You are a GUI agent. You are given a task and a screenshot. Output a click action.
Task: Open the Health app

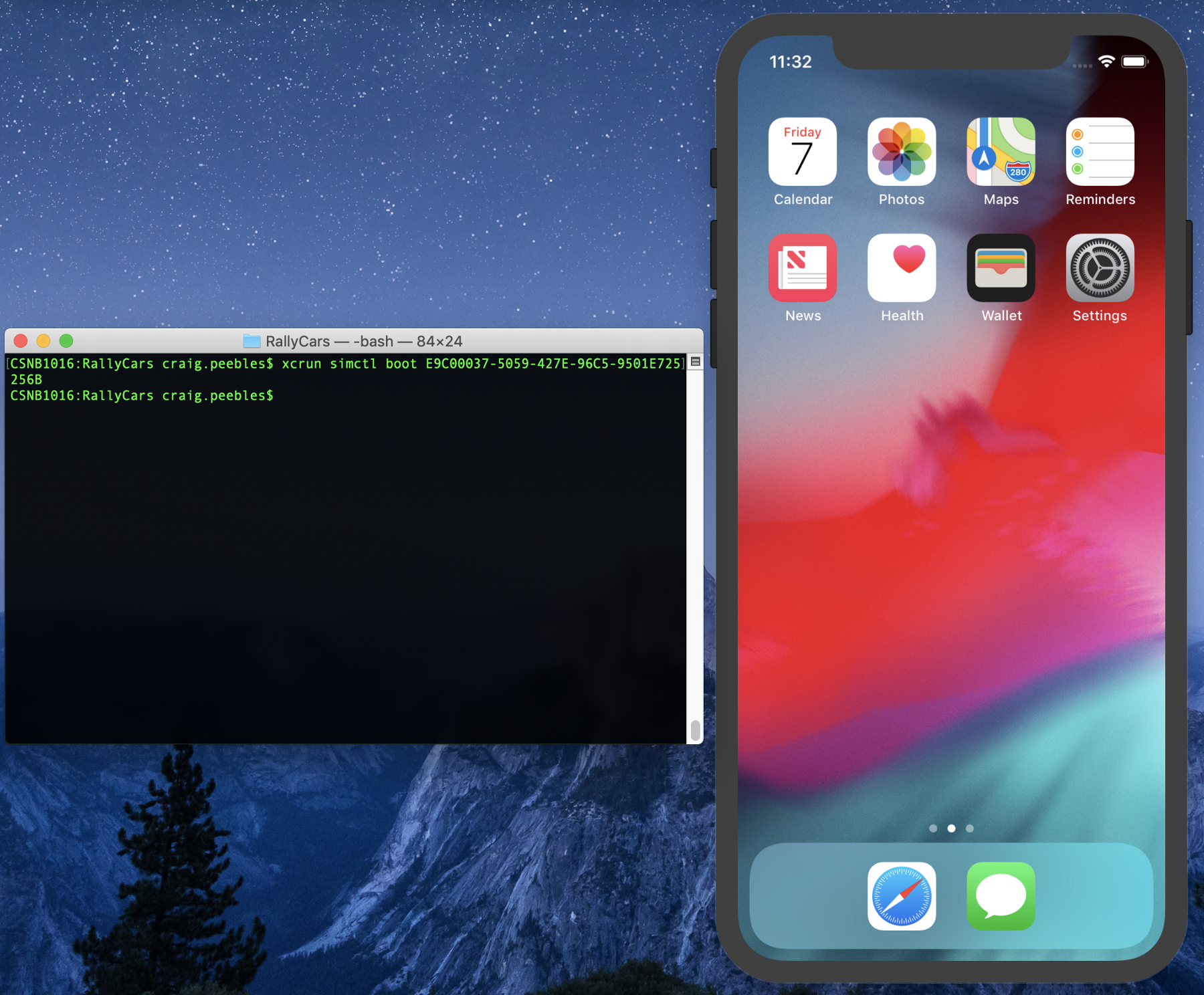(x=901, y=267)
